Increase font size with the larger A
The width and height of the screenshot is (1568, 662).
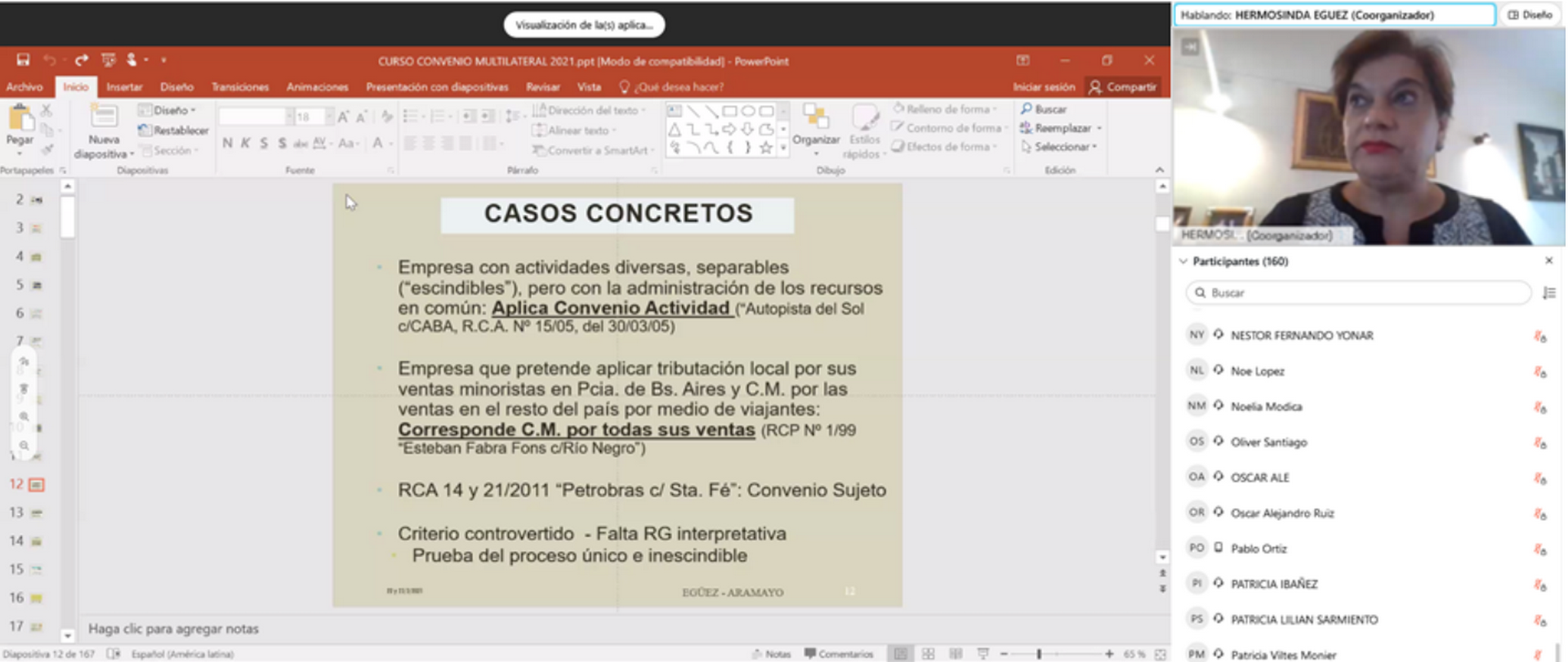[344, 117]
